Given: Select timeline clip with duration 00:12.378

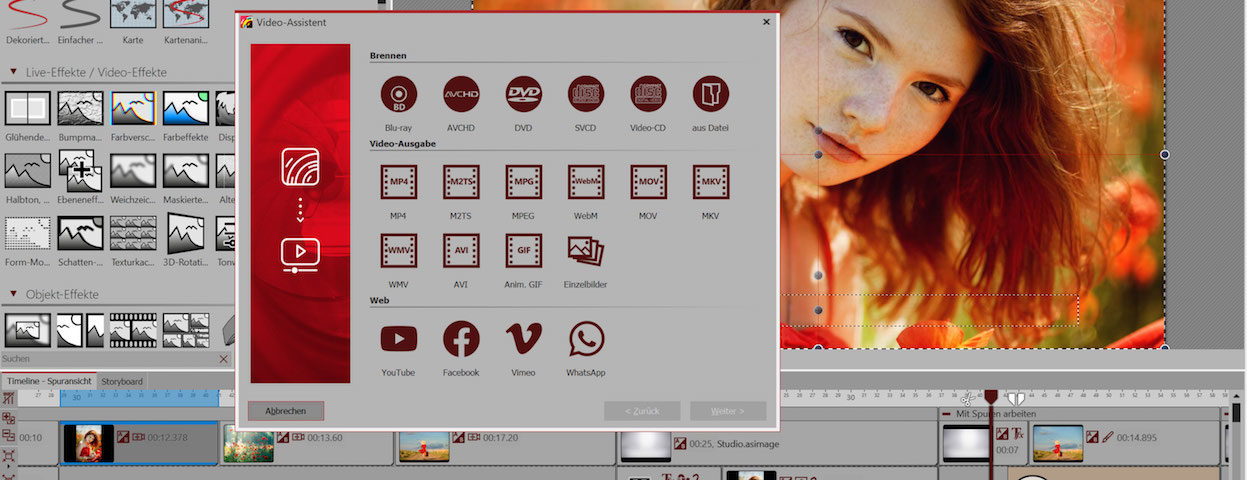Looking at the screenshot, I should (138, 443).
